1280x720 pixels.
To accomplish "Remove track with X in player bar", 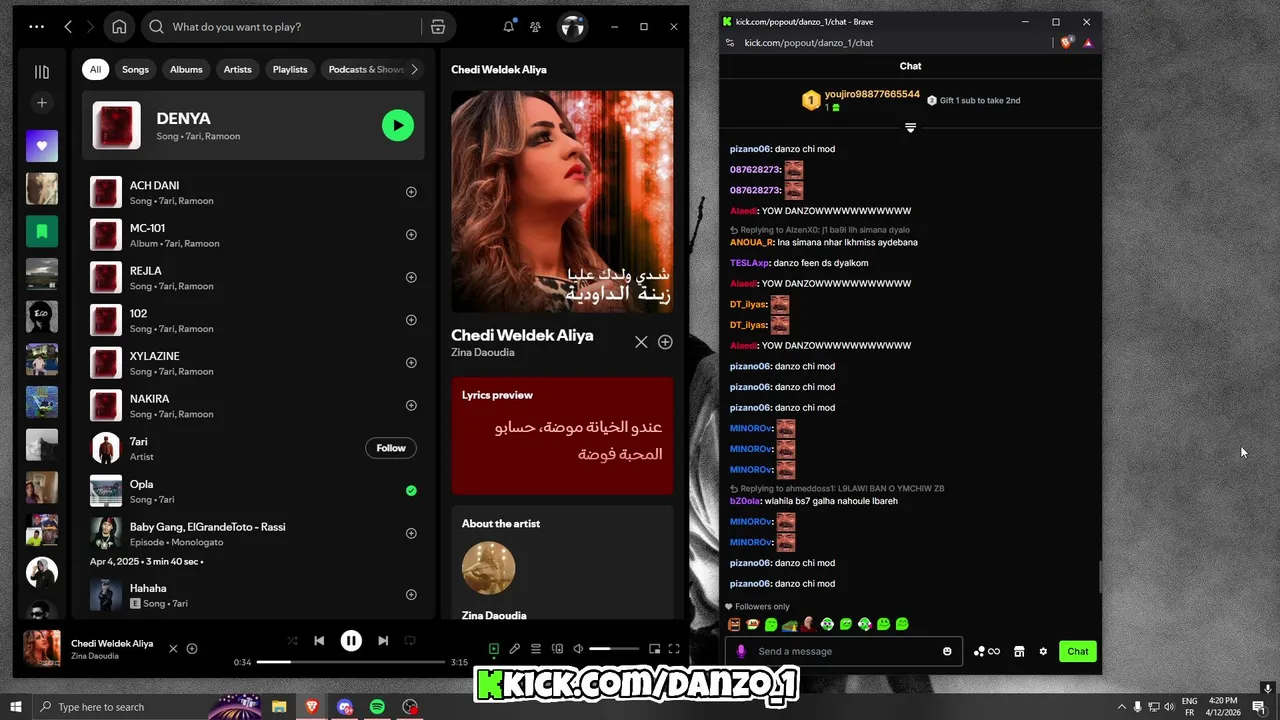I will tap(173, 649).
